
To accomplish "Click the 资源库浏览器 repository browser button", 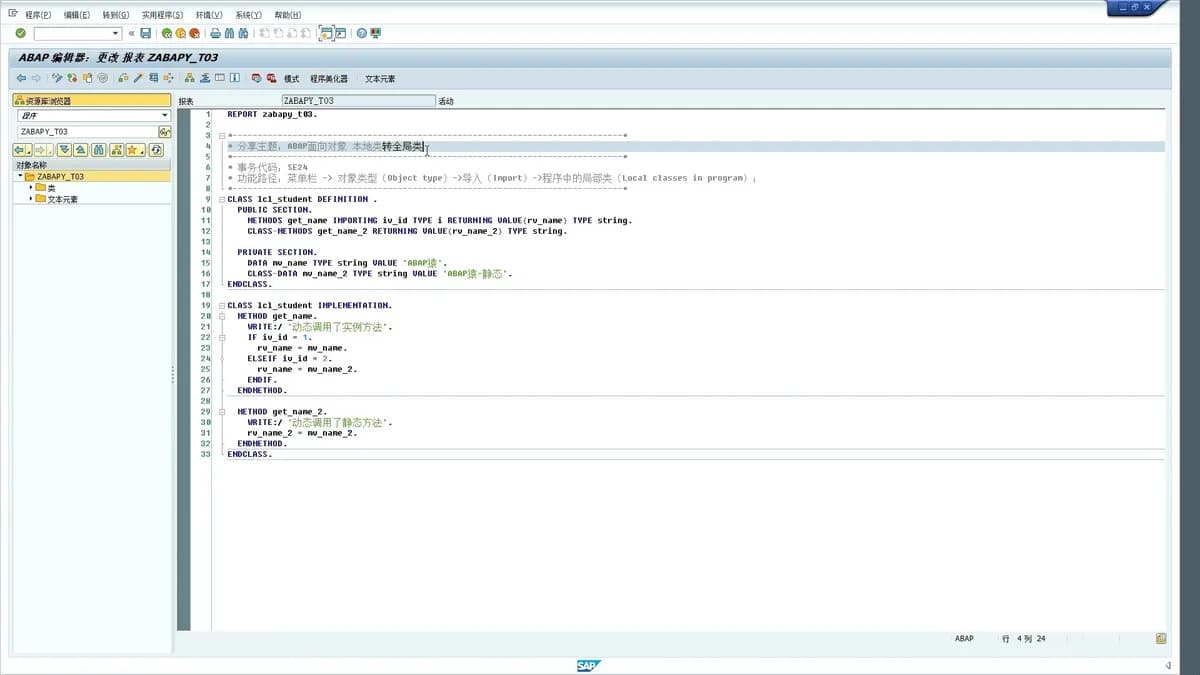I will click(x=92, y=101).
